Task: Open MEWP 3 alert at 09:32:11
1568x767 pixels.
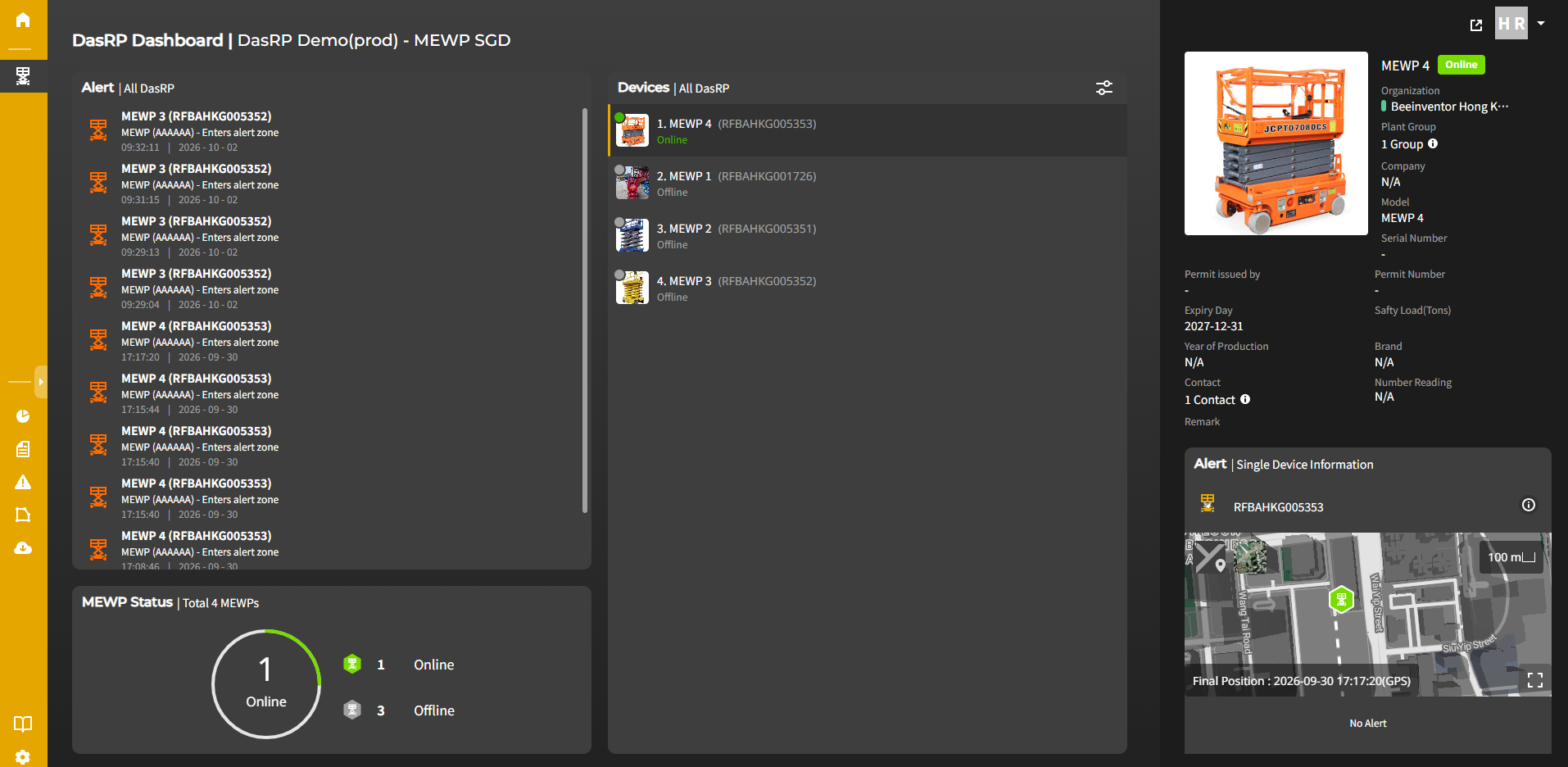Action: tap(328, 131)
